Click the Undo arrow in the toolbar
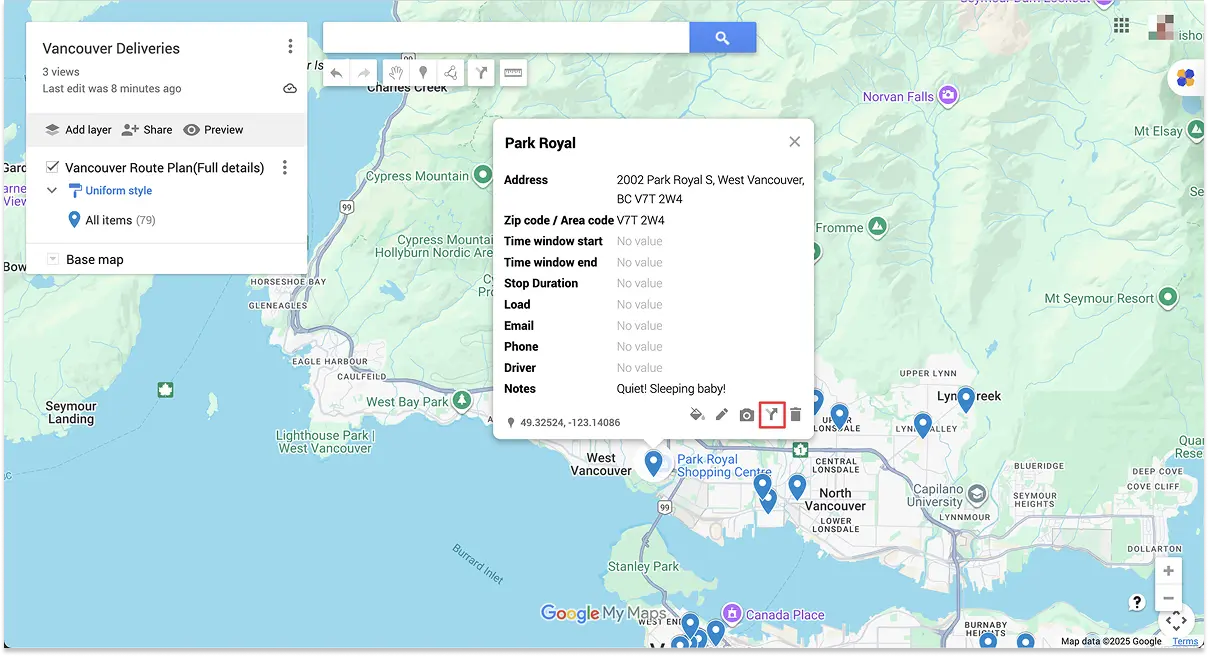Screen dimensions: 1208x656 click(x=336, y=72)
